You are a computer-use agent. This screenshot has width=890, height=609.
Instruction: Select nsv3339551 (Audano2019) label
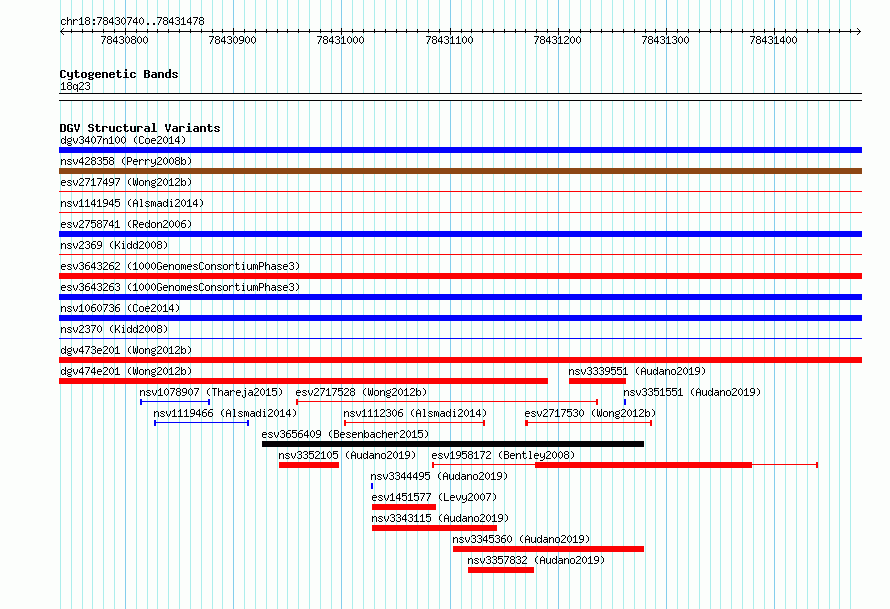(x=637, y=371)
